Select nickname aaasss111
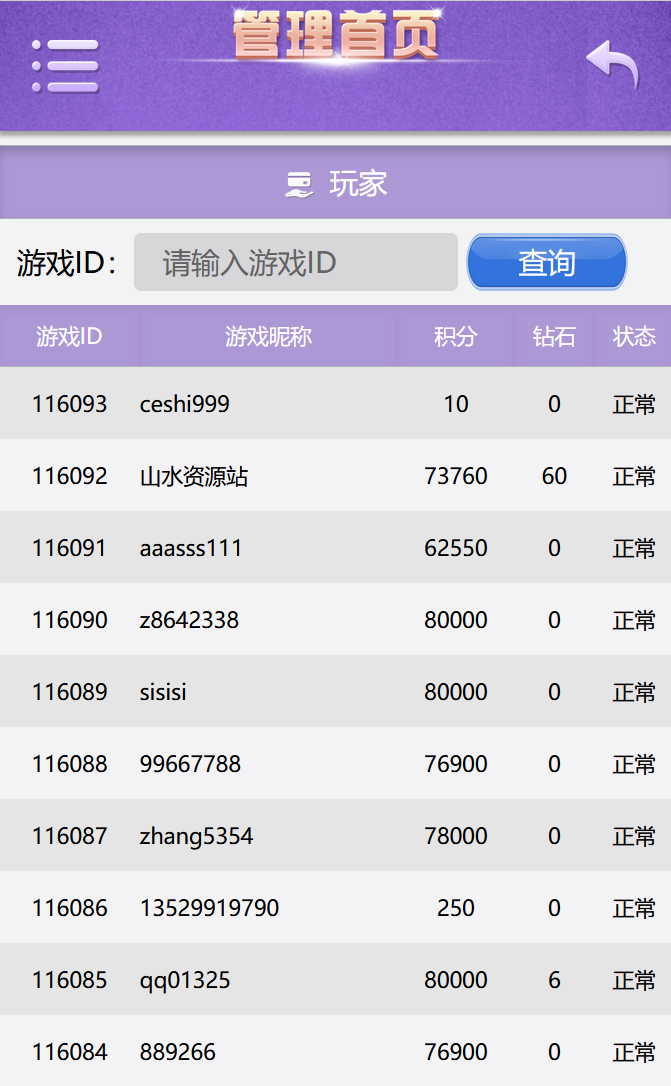The image size is (671, 1086). (x=190, y=548)
